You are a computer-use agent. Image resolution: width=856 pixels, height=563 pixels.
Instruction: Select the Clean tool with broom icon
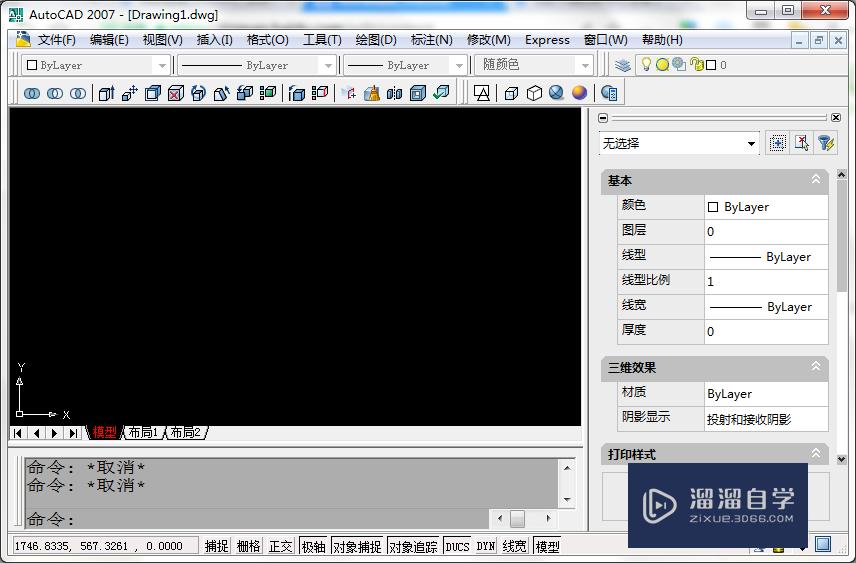click(372, 93)
